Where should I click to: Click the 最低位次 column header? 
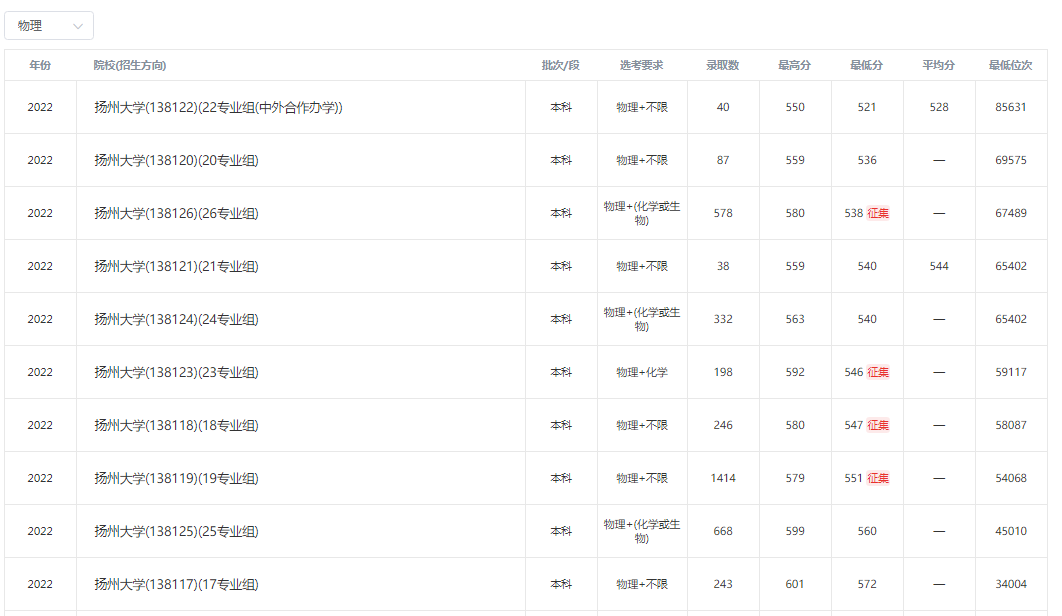[1010, 65]
